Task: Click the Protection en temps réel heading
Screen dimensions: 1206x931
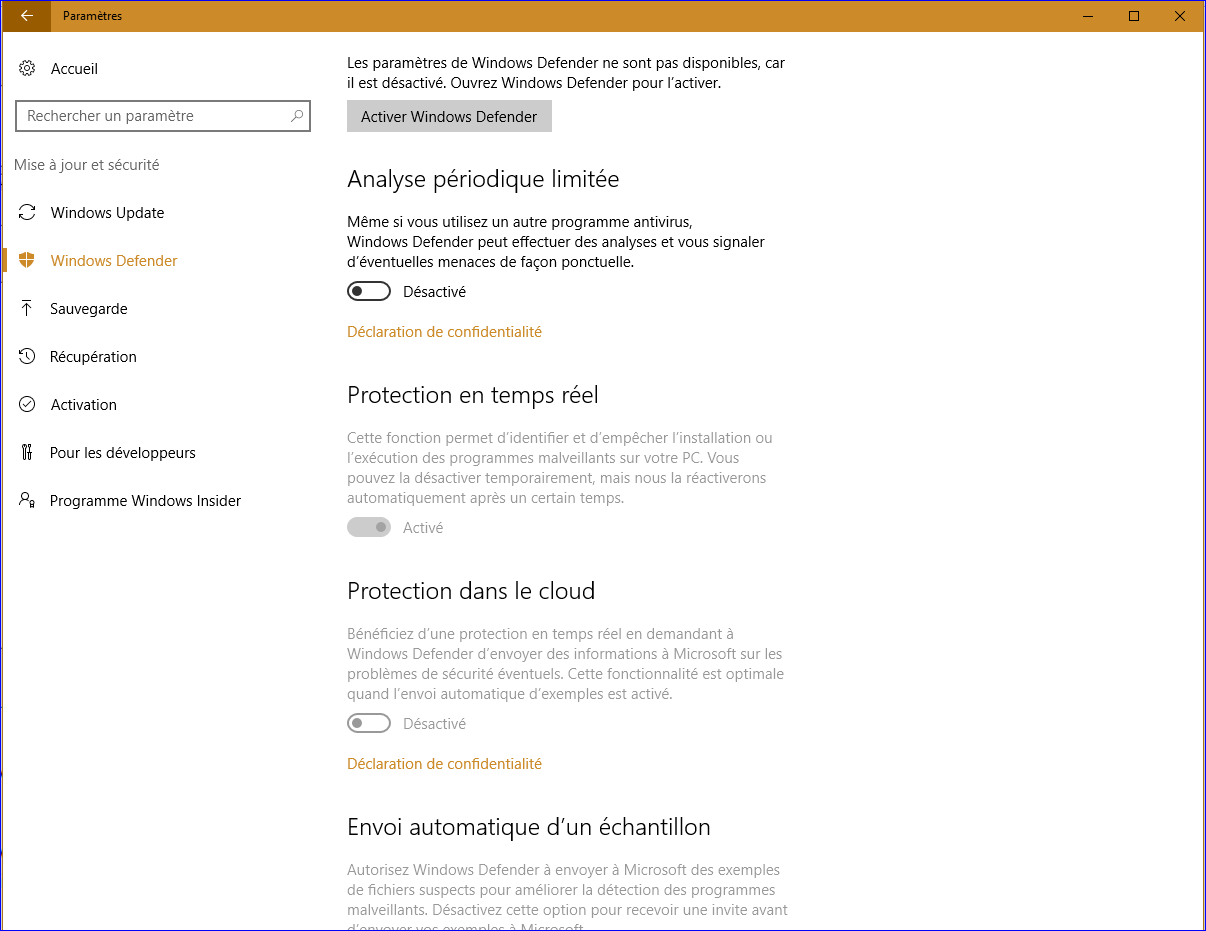Action: (473, 395)
